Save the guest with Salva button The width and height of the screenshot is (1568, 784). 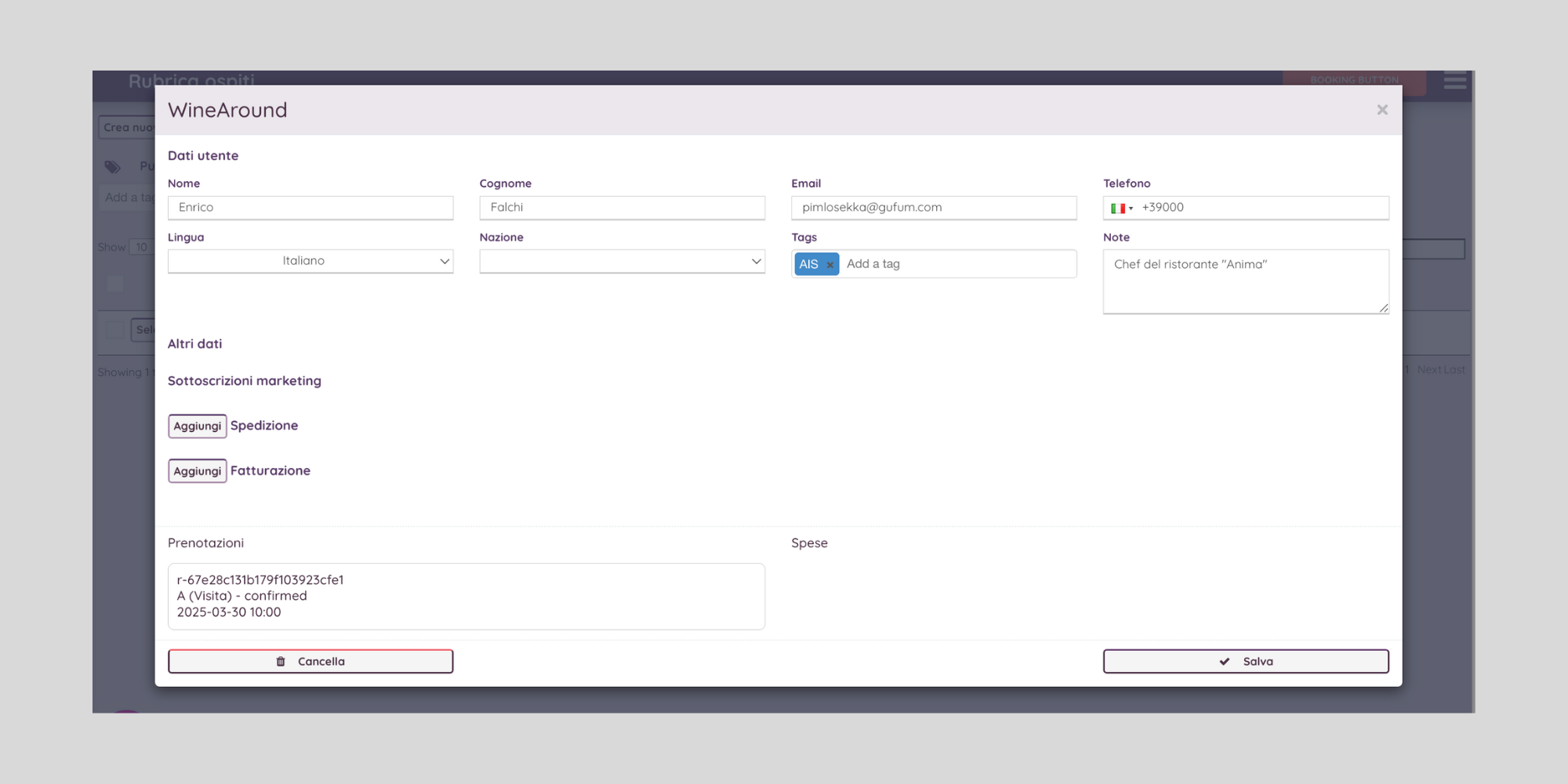pyautogui.click(x=1246, y=661)
